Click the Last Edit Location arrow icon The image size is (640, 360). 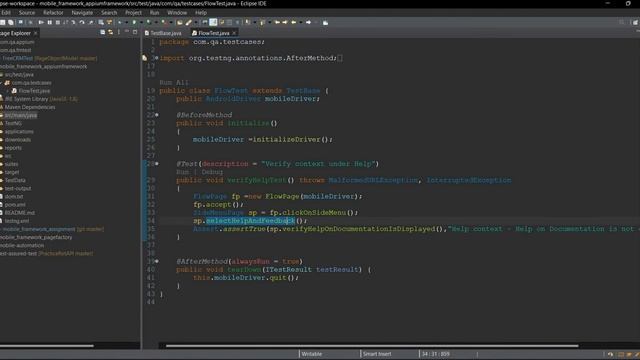278,22
